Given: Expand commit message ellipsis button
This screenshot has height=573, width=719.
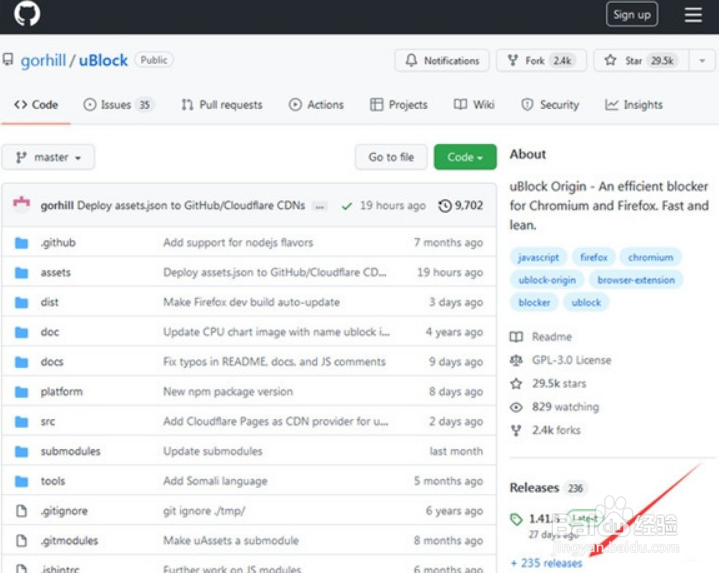Looking at the screenshot, I should [320, 206].
